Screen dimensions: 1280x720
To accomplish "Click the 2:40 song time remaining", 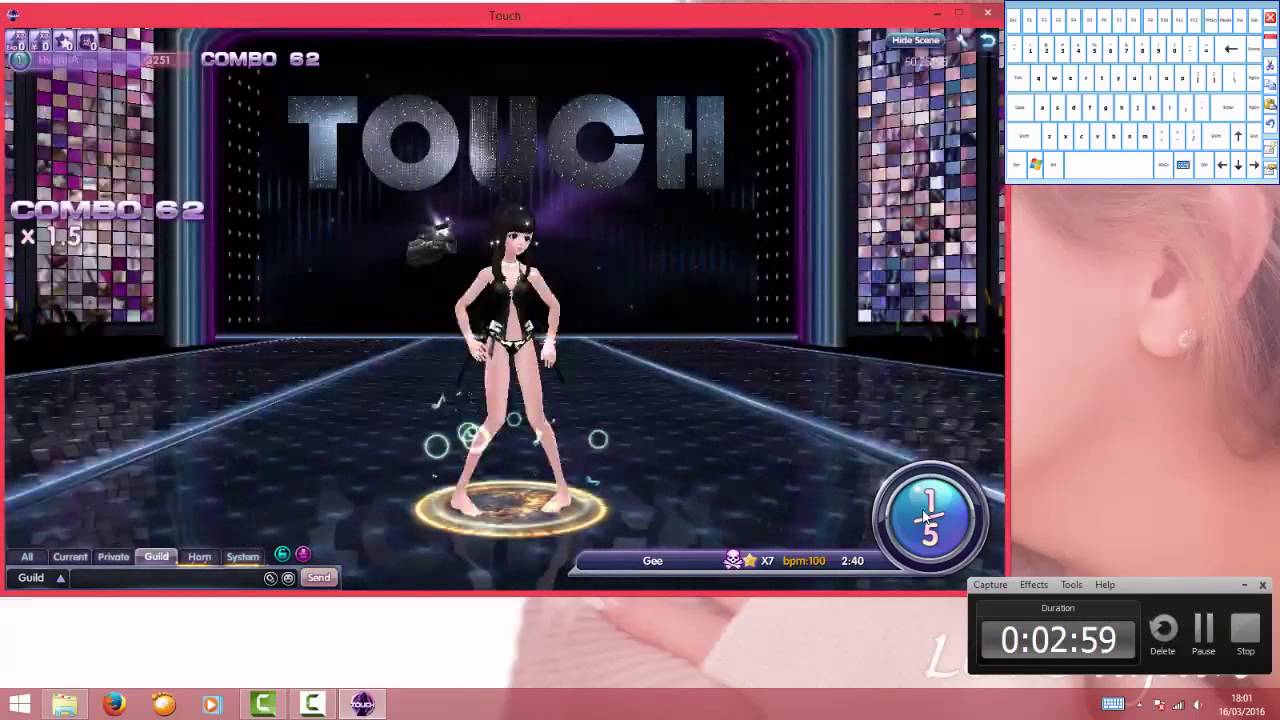I will [852, 561].
